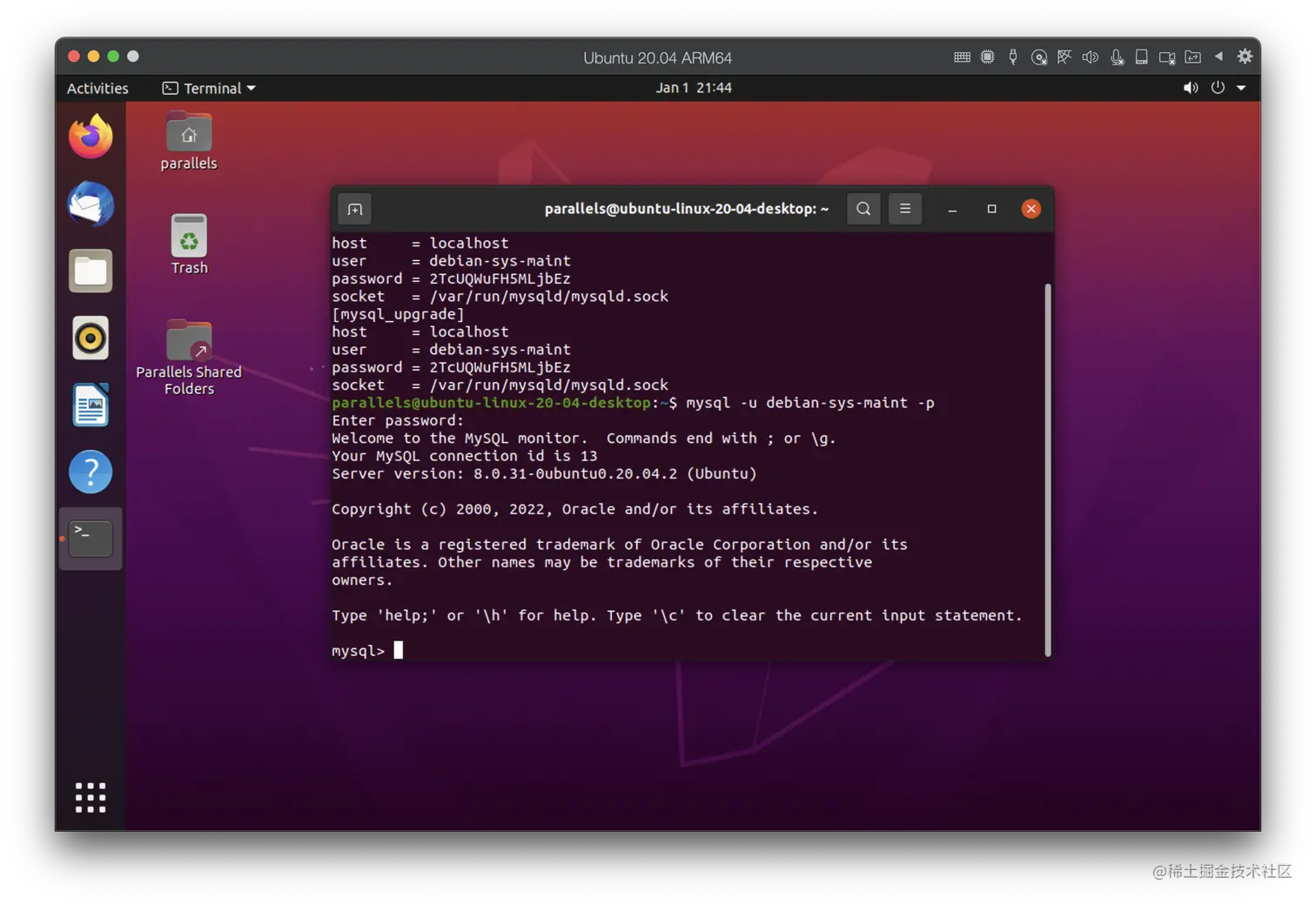Launch Rhythmbox from the dock

pyautogui.click(x=91, y=338)
